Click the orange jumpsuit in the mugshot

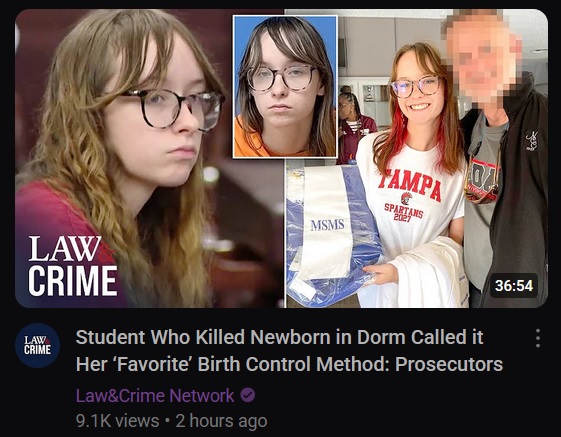point(252,141)
